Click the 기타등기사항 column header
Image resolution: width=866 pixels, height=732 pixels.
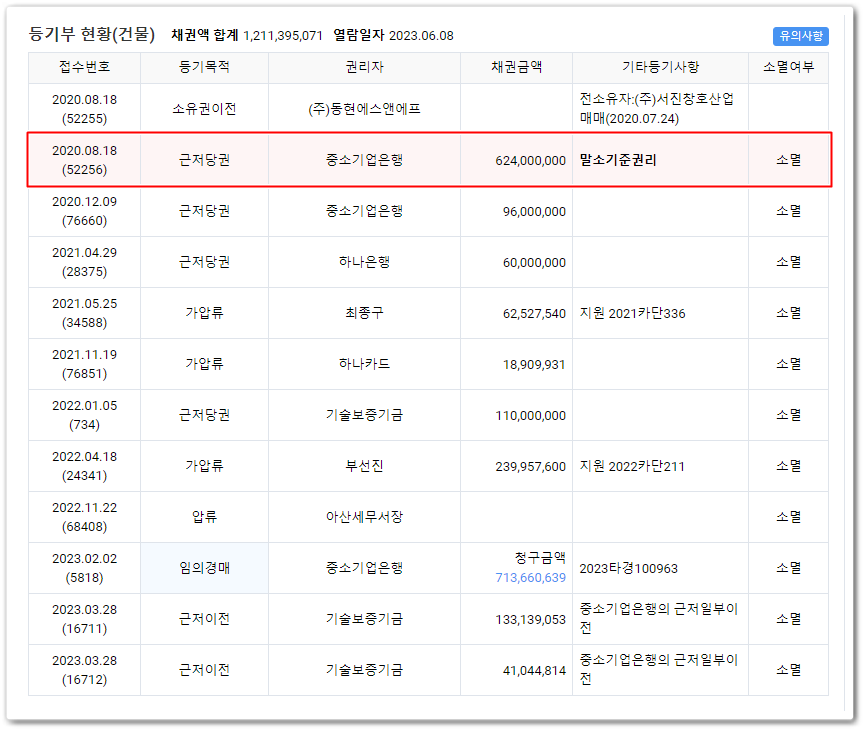(x=661, y=67)
